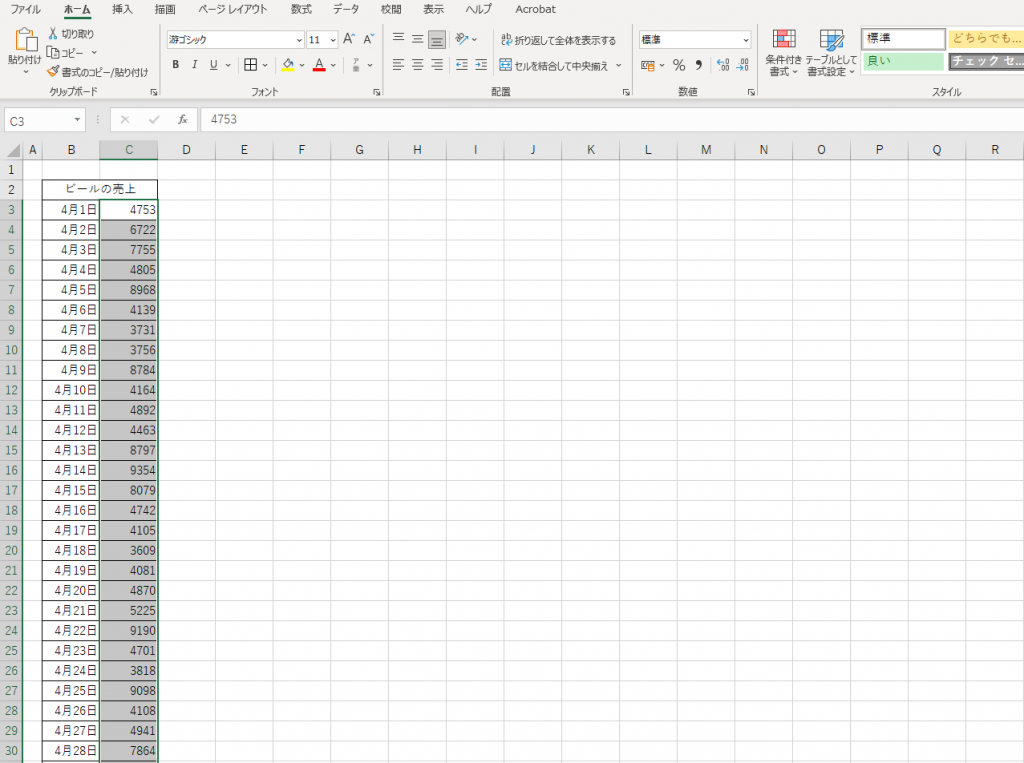Screen dimensions: 1024x763
Task: Apply the yellow fill color bucket
Action: pyautogui.click(x=288, y=65)
